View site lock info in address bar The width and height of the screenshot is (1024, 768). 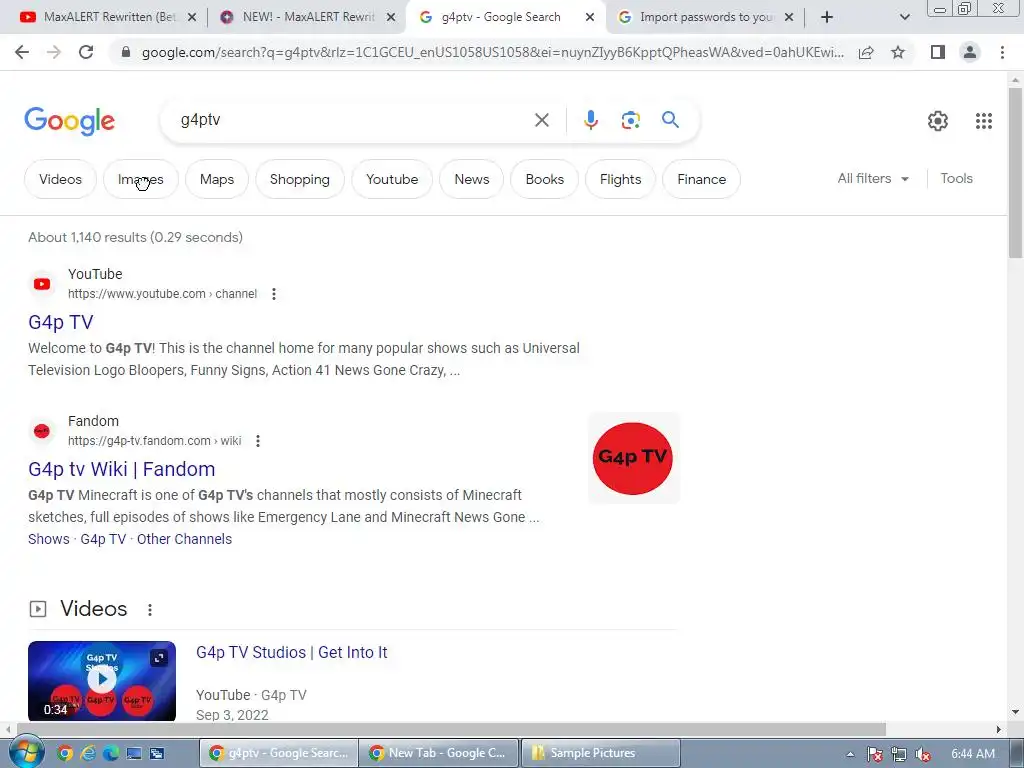tap(126, 52)
